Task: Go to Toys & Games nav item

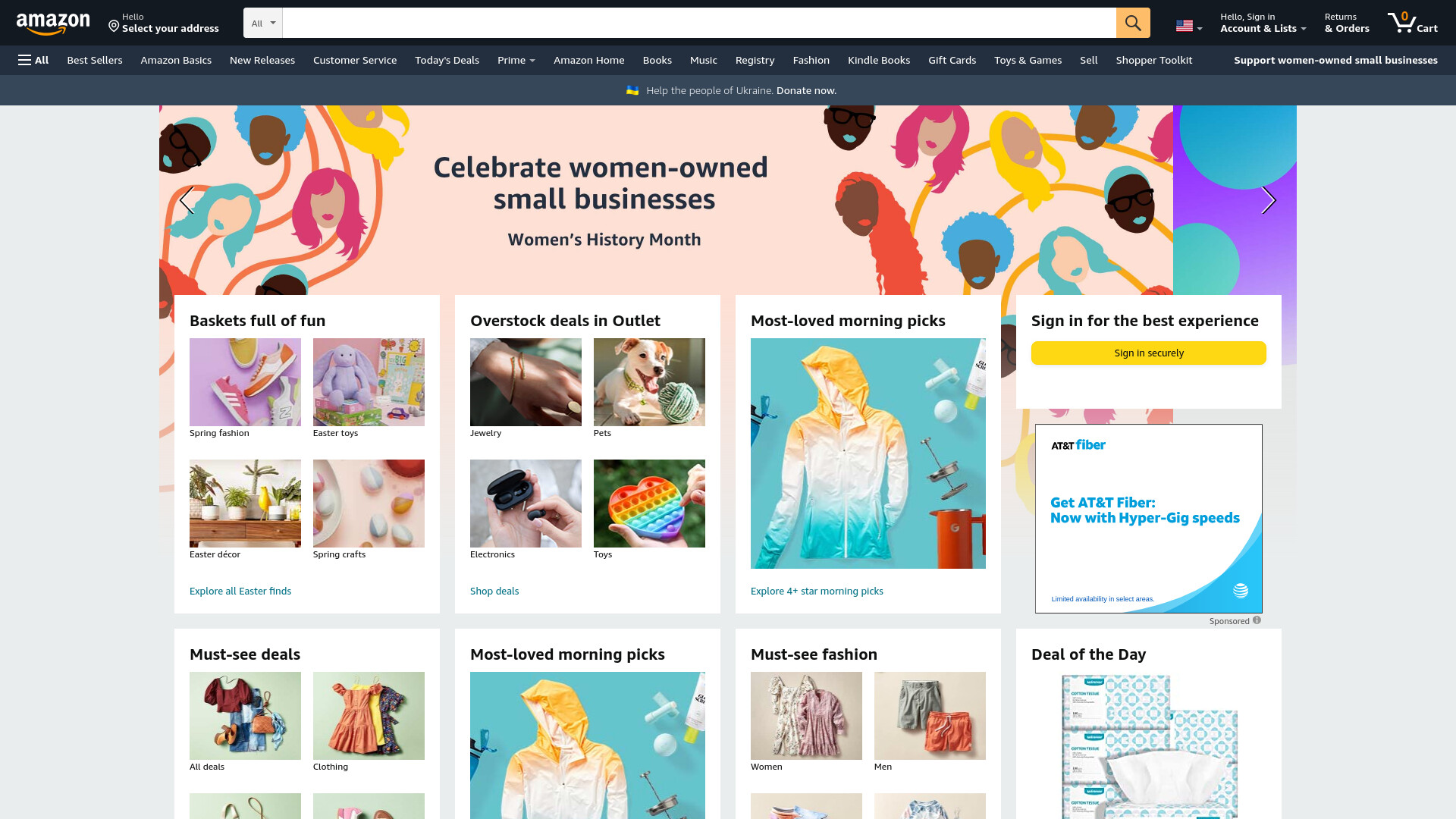Action: (x=1028, y=60)
